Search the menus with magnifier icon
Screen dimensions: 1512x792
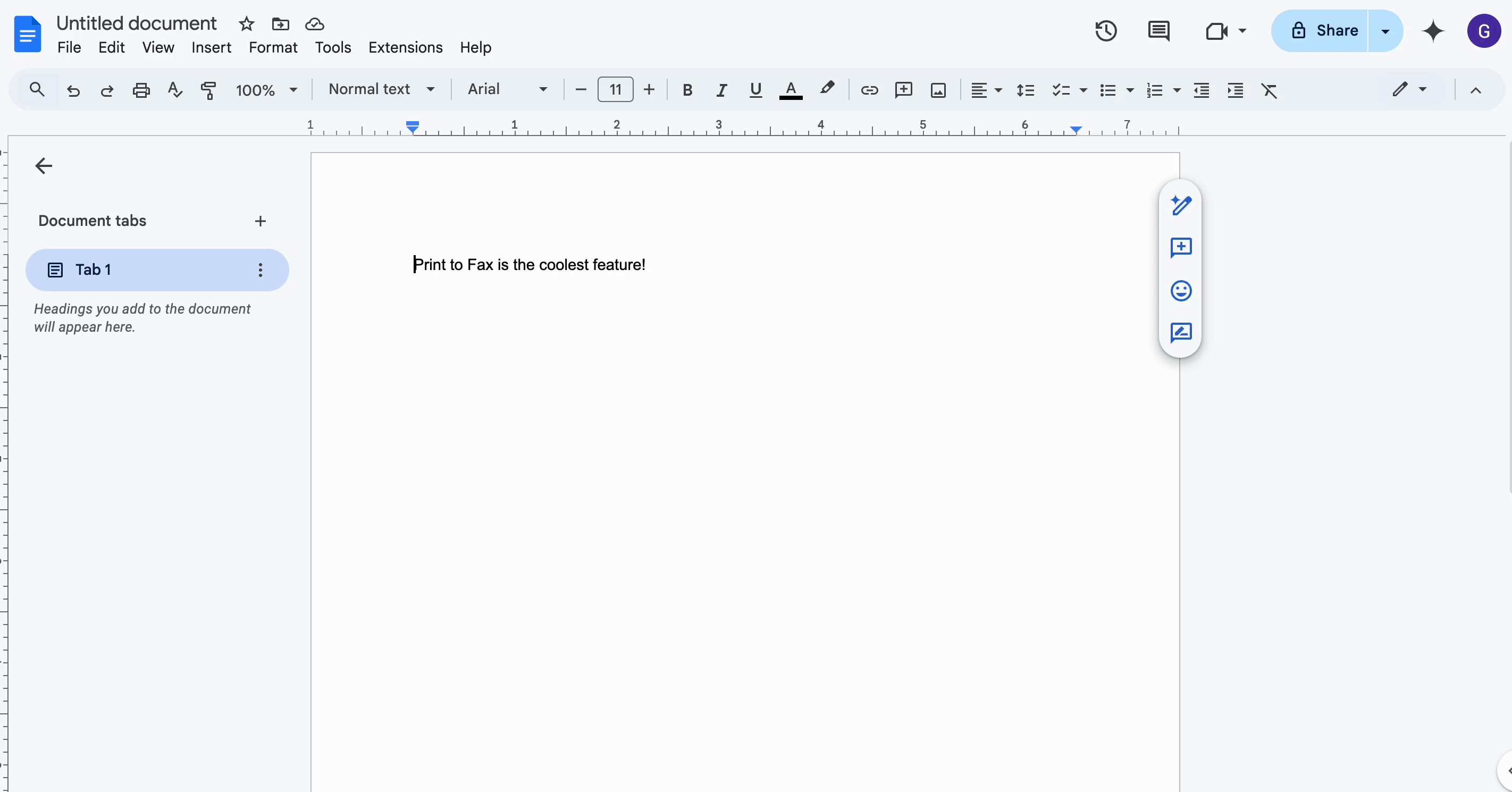point(37,89)
